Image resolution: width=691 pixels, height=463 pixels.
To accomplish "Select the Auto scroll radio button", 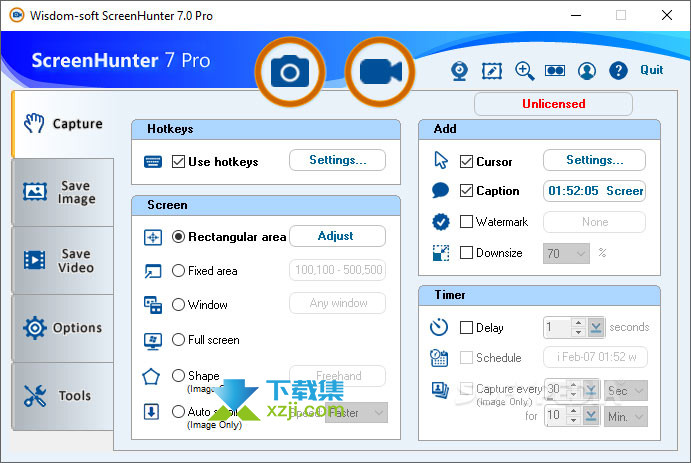I will [x=178, y=411].
